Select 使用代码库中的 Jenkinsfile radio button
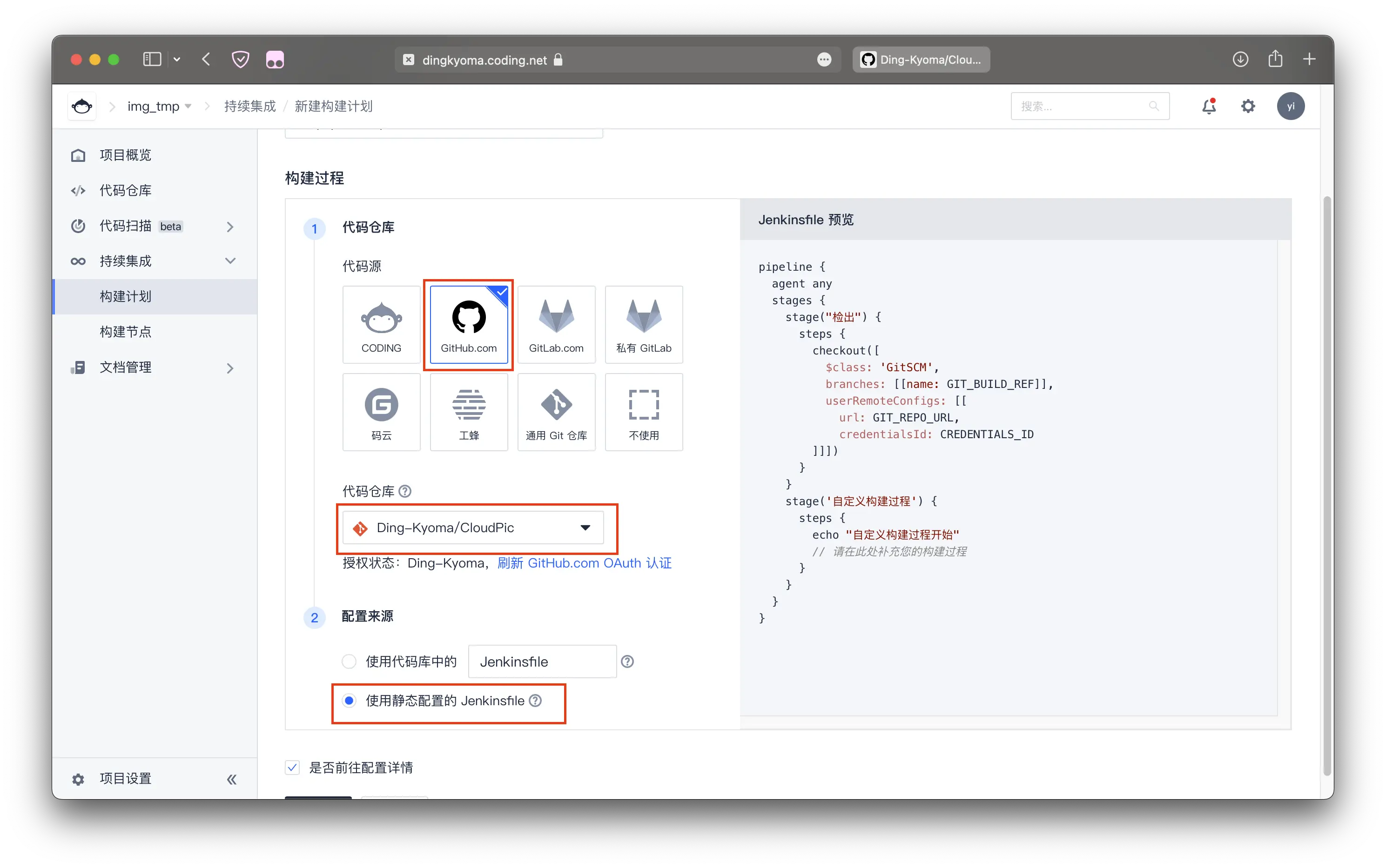 click(349, 661)
